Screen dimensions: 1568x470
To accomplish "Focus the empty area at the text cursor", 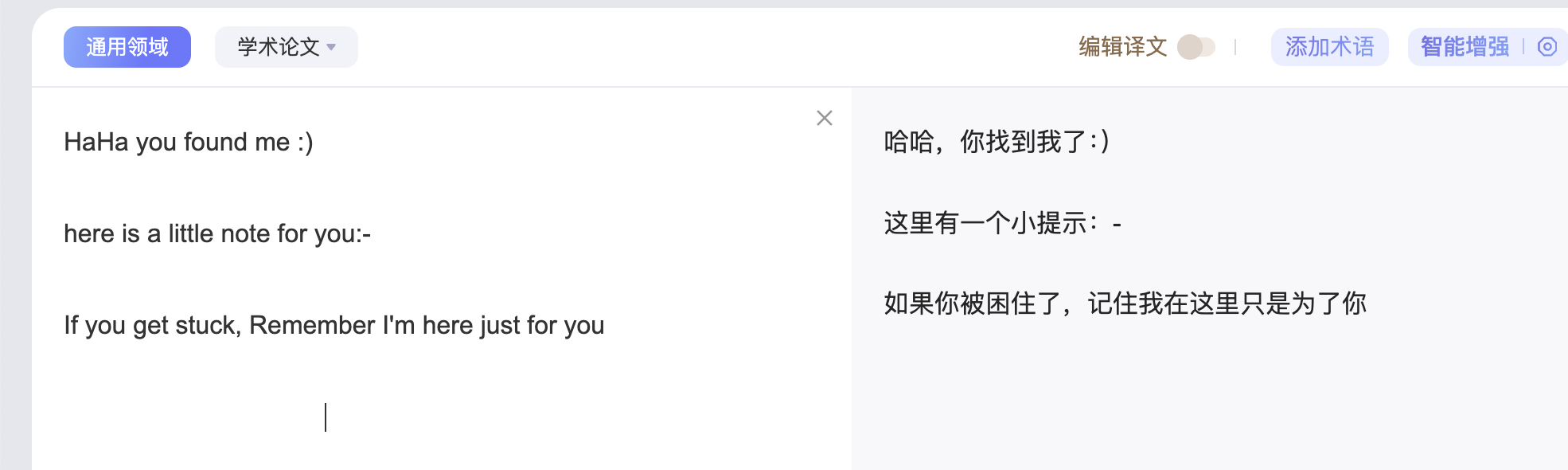I will (326, 417).
